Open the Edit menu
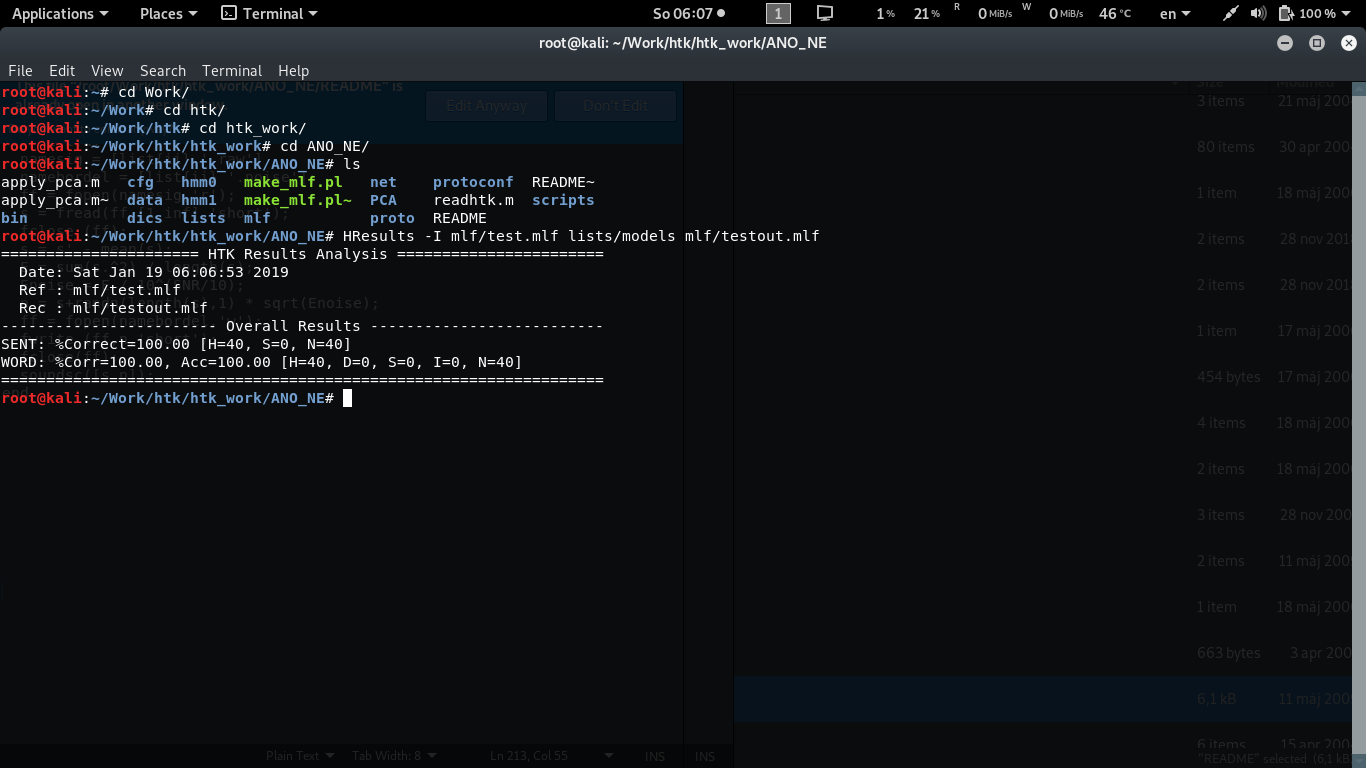This screenshot has height=768, width=1366. tap(62, 70)
